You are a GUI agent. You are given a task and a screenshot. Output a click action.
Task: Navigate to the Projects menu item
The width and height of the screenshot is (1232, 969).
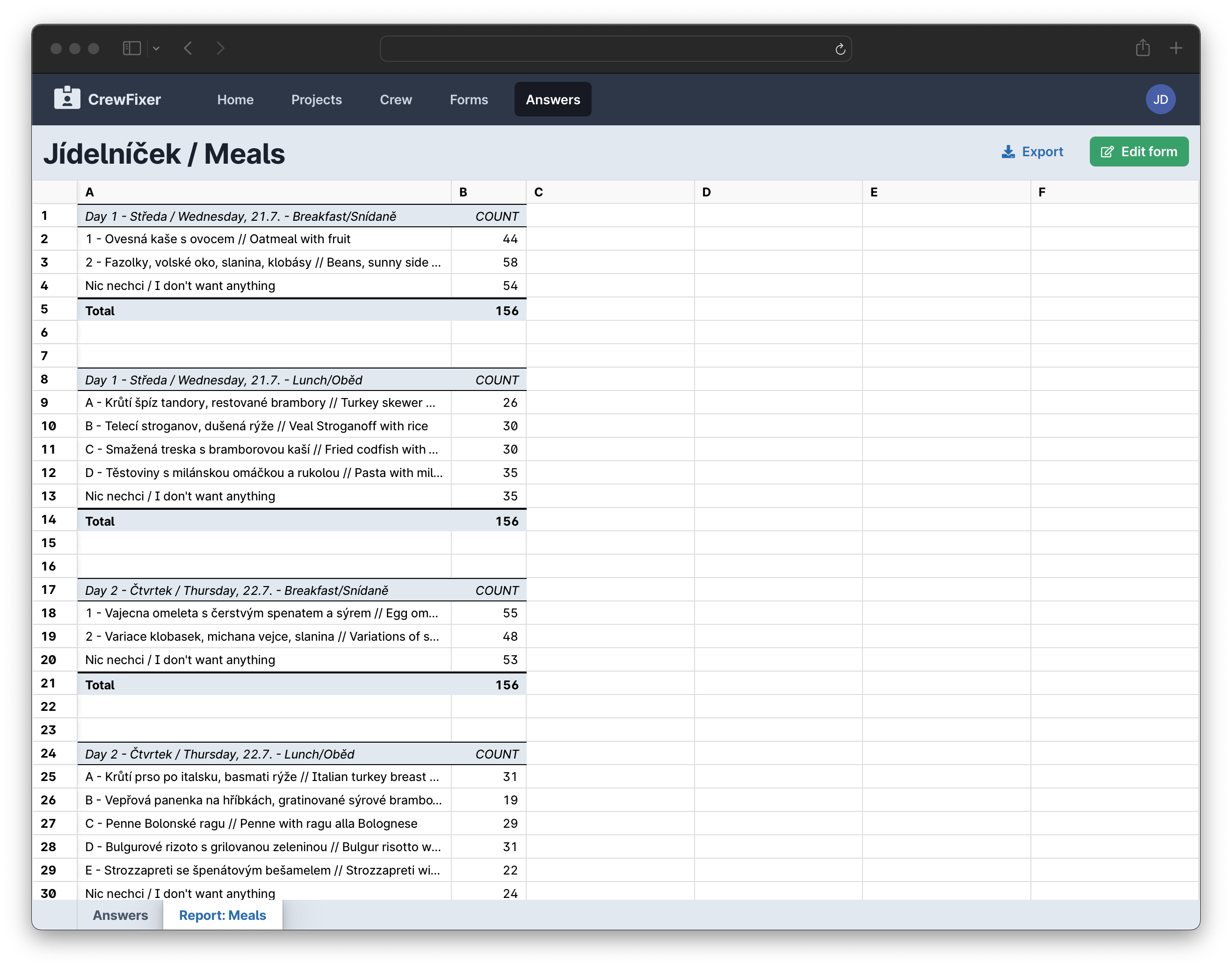point(316,99)
